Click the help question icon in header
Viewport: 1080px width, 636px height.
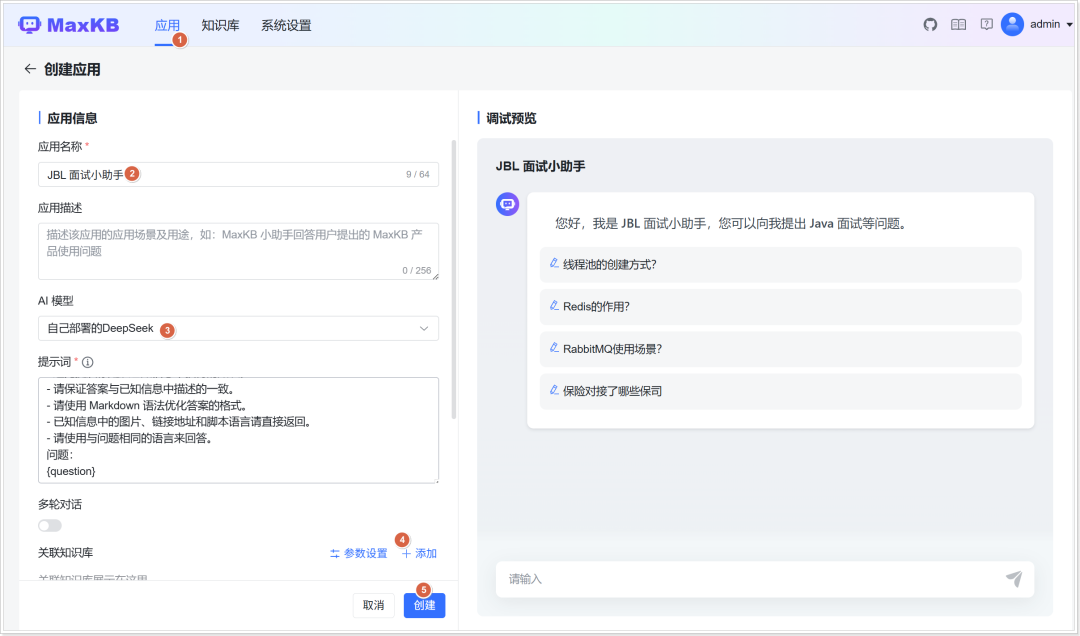[986, 25]
